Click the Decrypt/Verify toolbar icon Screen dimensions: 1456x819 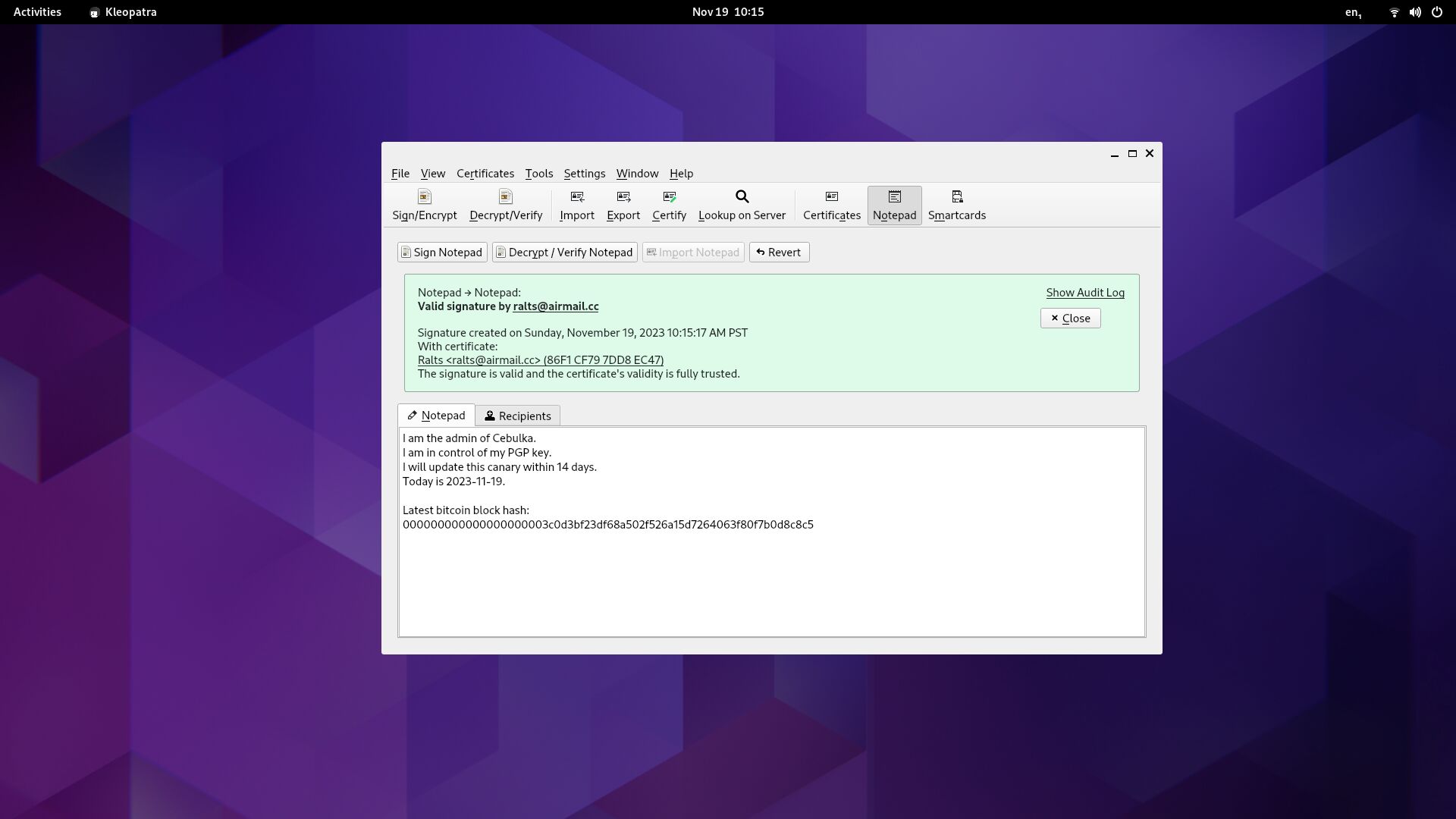pyautogui.click(x=505, y=204)
